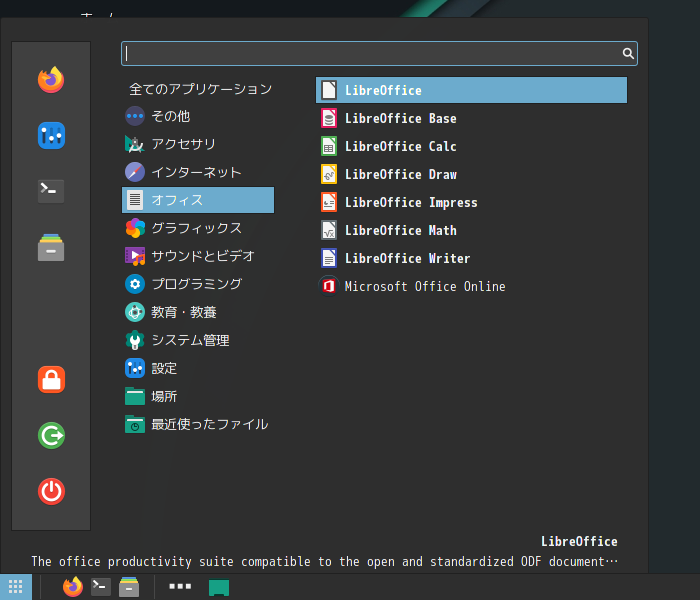Launch LibreOffice Writer
700x600 pixels.
[471, 258]
